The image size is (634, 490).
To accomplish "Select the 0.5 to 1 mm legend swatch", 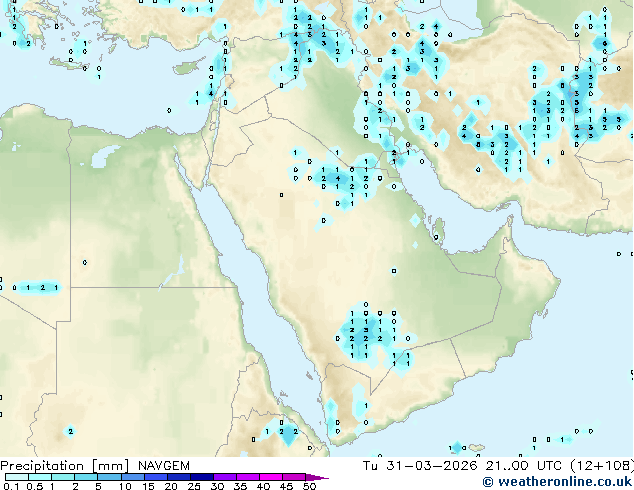I will pos(40,477).
